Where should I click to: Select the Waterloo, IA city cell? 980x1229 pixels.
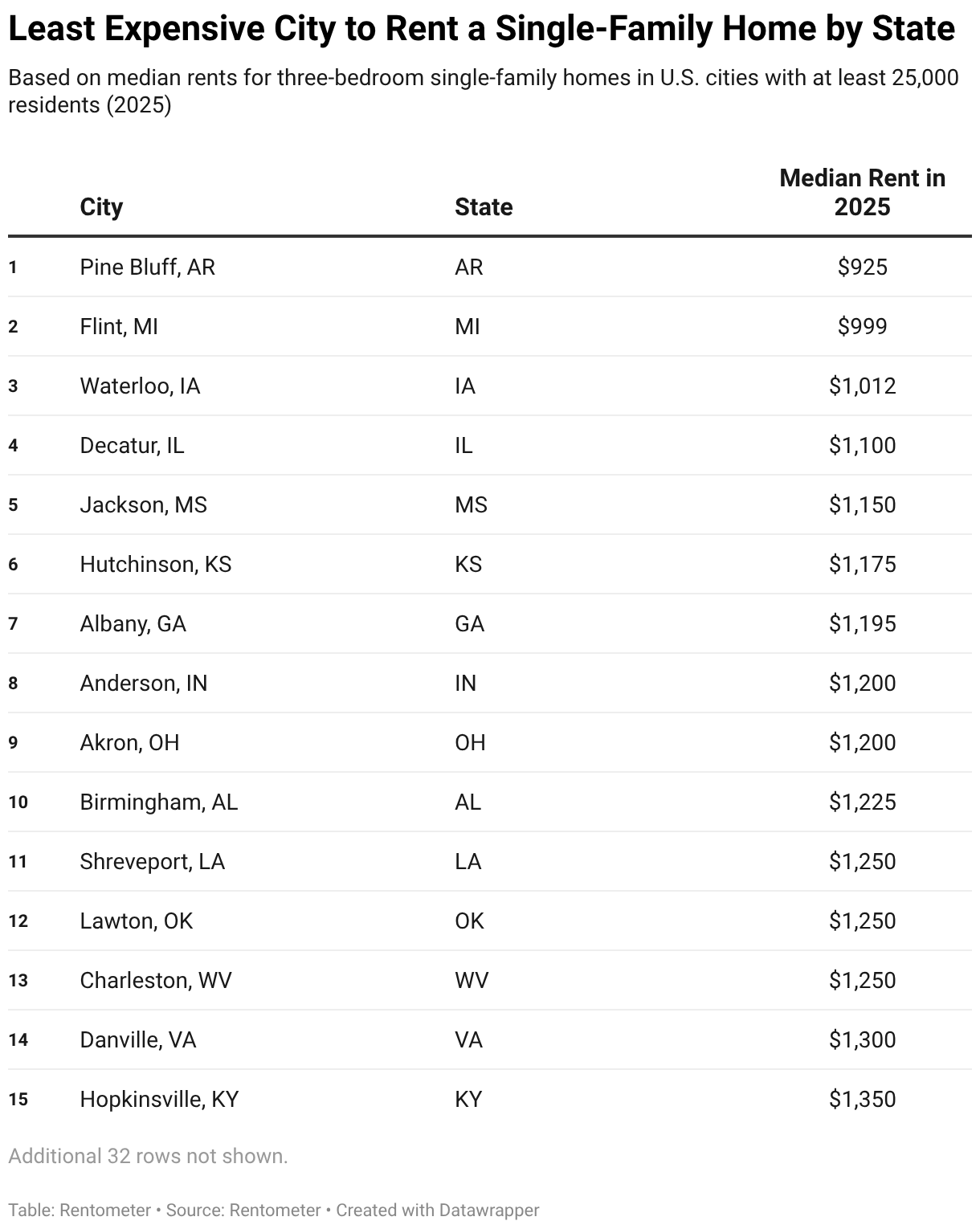click(x=140, y=386)
